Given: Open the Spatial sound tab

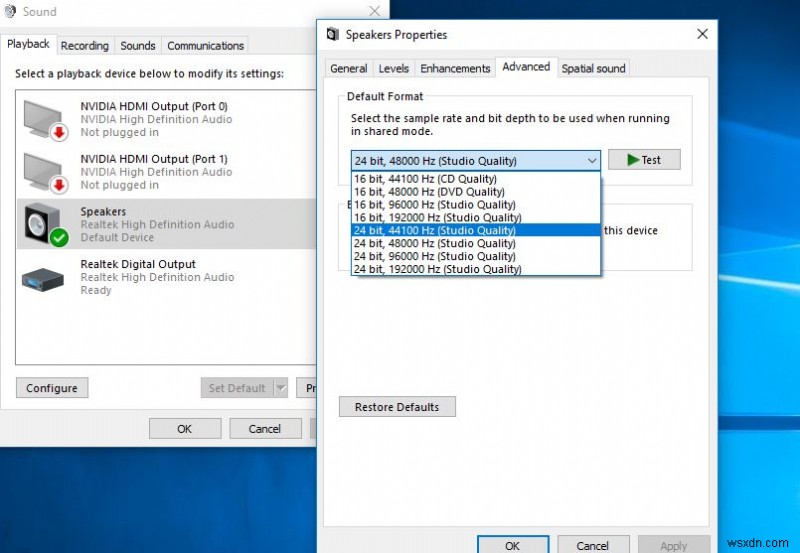Looking at the screenshot, I should click(x=593, y=68).
